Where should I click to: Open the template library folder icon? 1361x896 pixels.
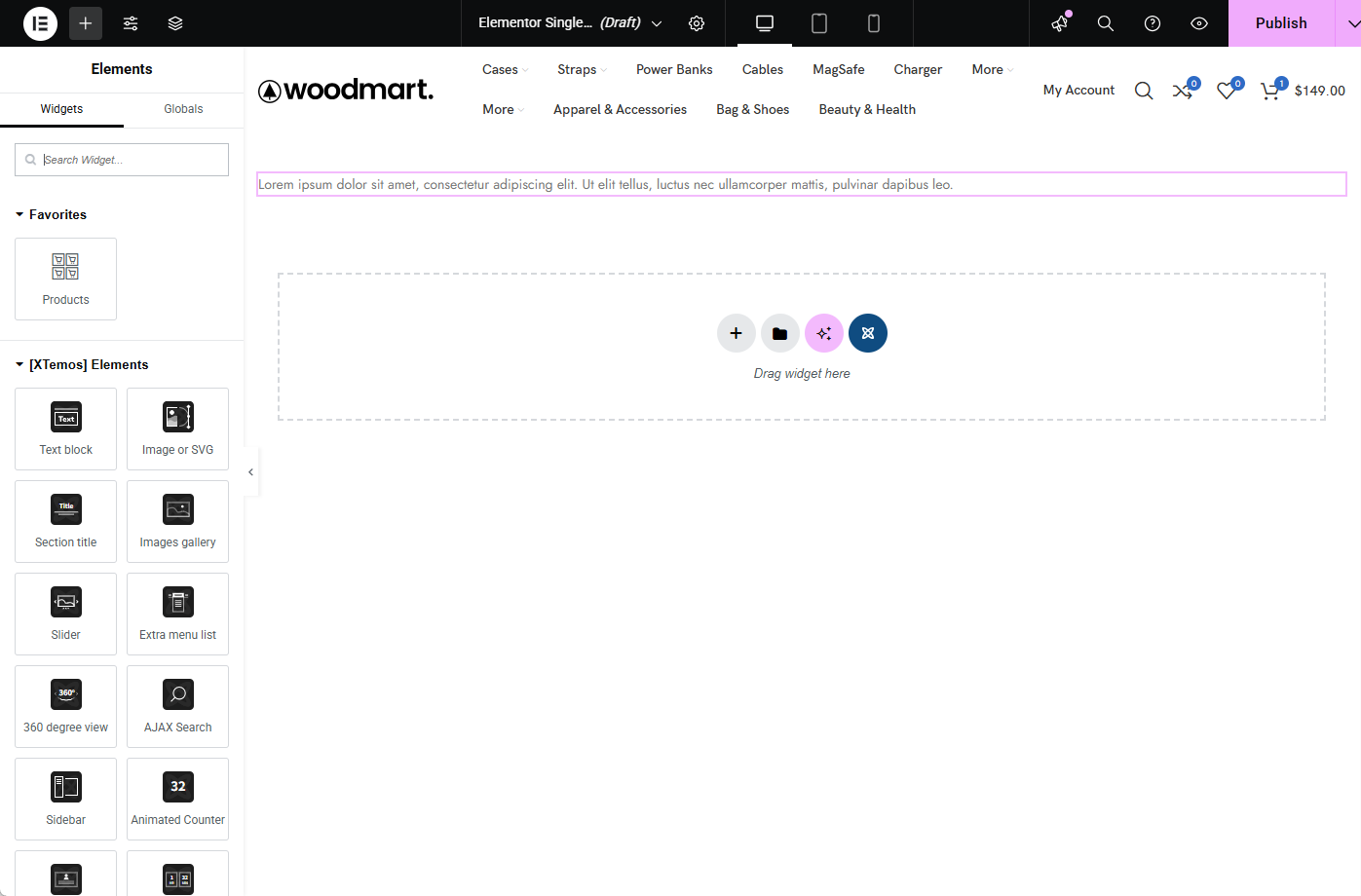click(x=779, y=332)
